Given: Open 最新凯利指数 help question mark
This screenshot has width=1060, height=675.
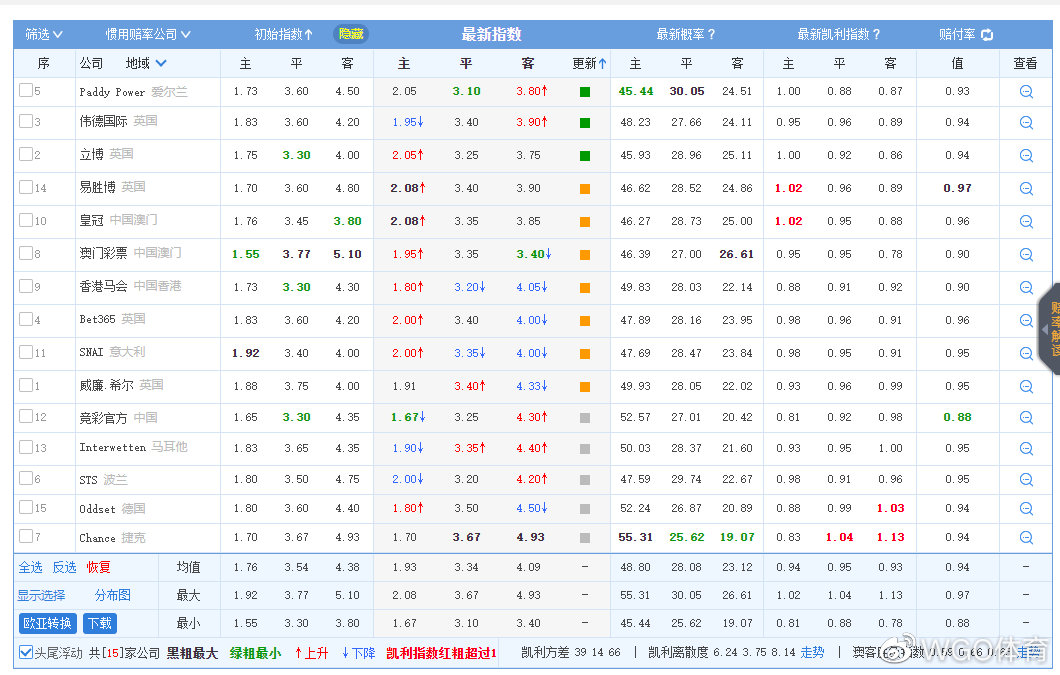Looking at the screenshot, I should tap(876, 34).
